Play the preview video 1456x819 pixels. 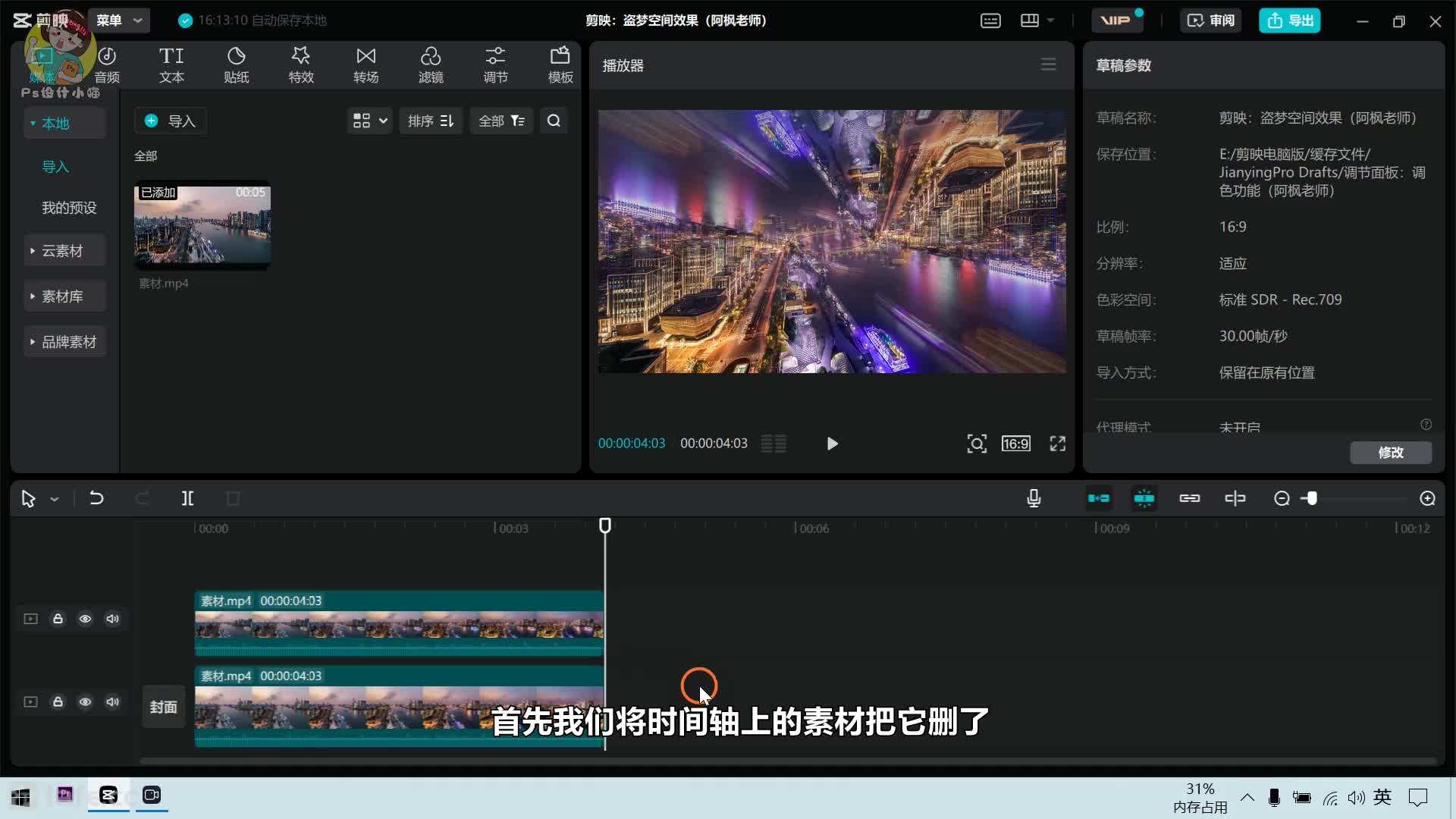tap(832, 444)
